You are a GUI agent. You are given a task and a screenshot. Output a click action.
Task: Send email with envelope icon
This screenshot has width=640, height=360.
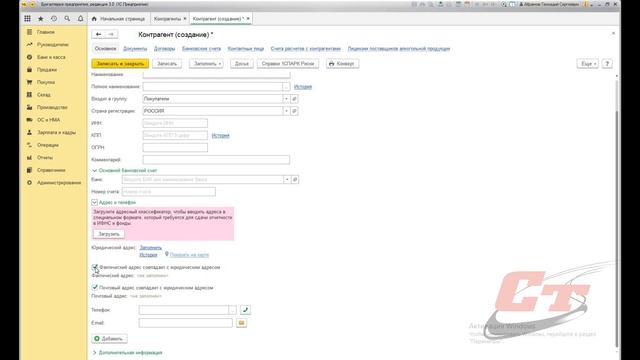click(242, 323)
